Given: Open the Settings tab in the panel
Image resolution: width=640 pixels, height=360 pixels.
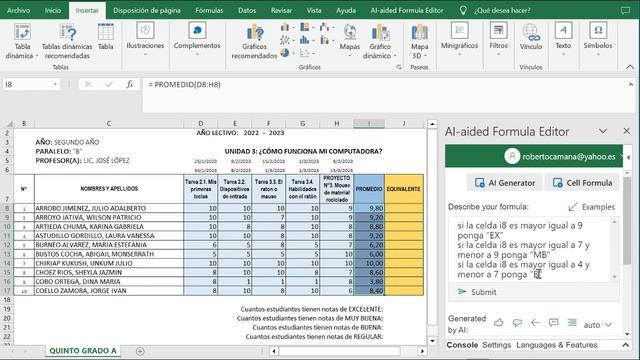Looking at the screenshot, I should (496, 345).
